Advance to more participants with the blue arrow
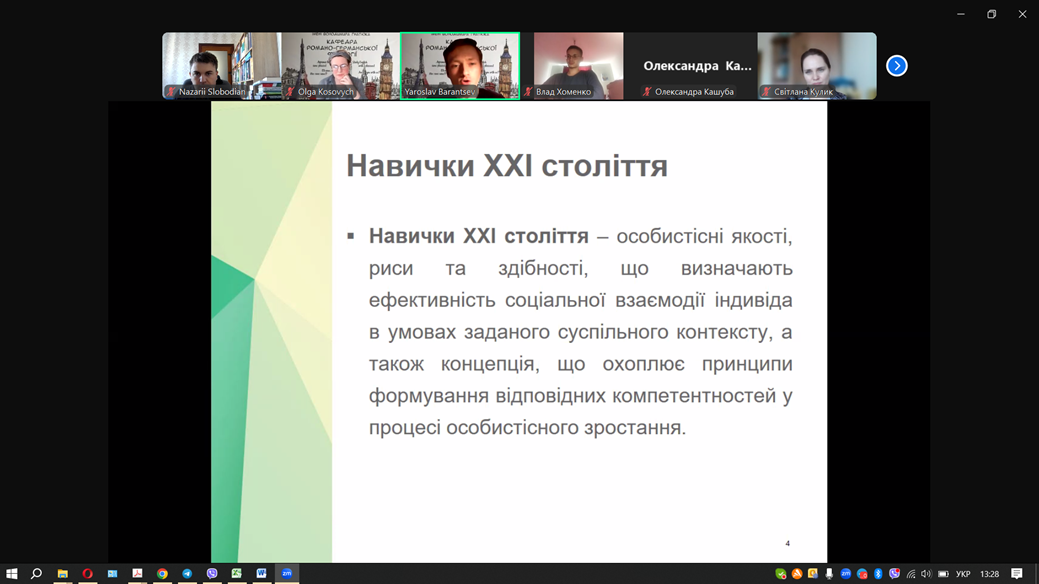This screenshot has height=584, width=1039. 896,65
